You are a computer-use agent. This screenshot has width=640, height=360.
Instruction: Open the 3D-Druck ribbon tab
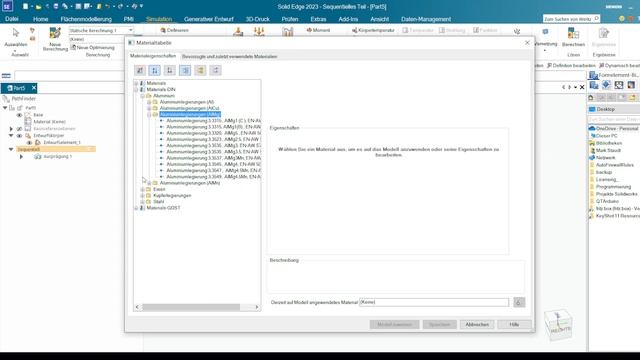(258, 19)
